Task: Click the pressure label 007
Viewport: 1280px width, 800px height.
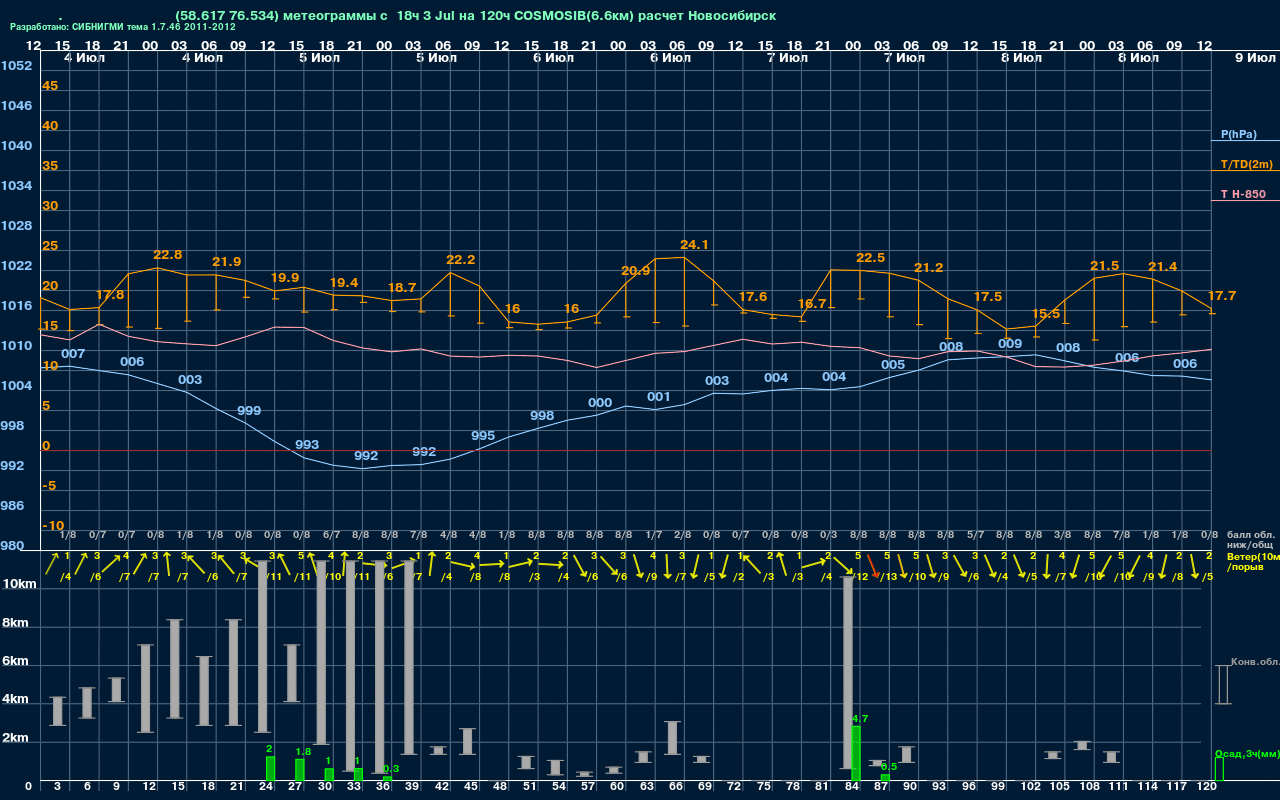Action: click(73, 354)
